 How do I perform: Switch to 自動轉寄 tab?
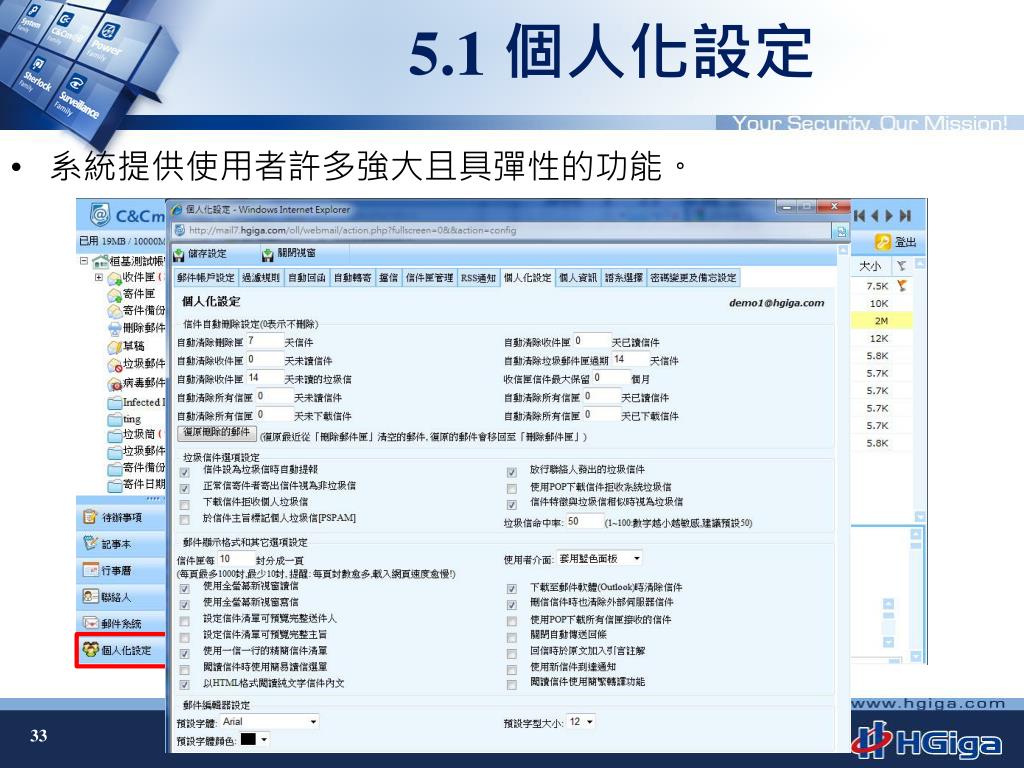click(352, 278)
